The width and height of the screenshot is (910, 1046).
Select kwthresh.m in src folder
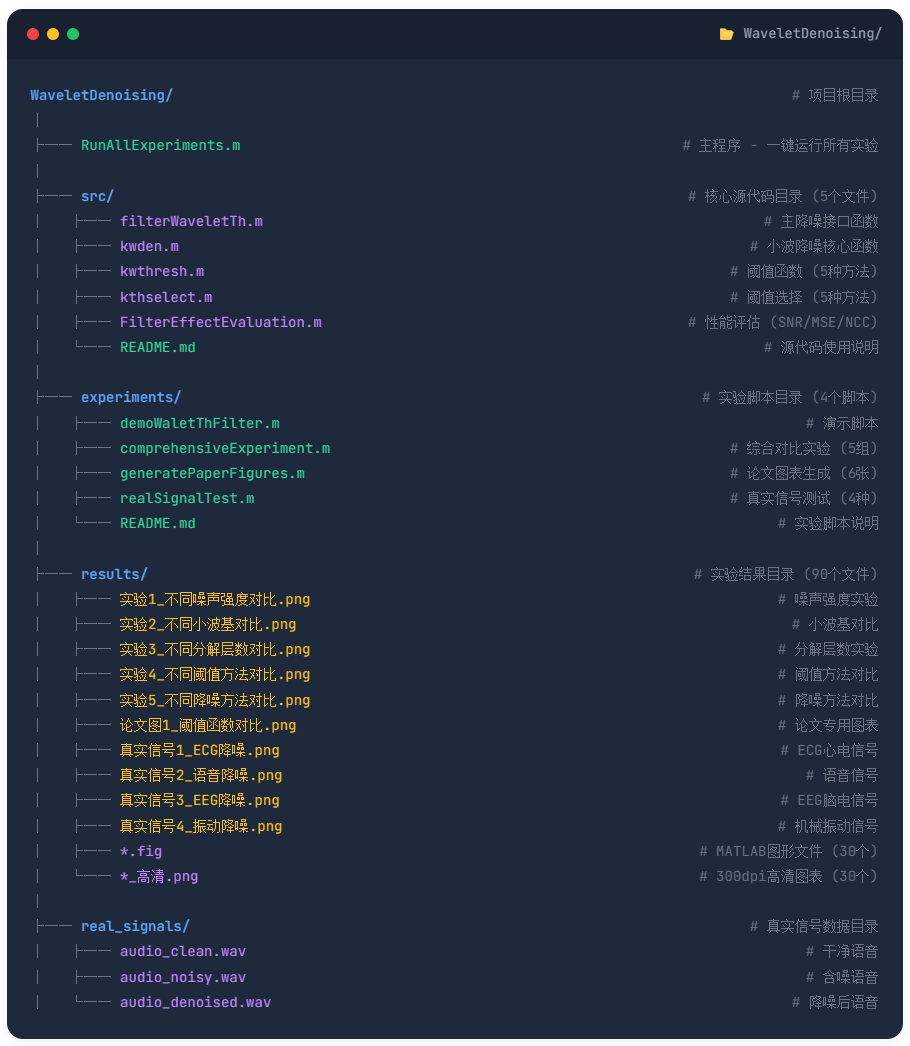click(x=162, y=271)
